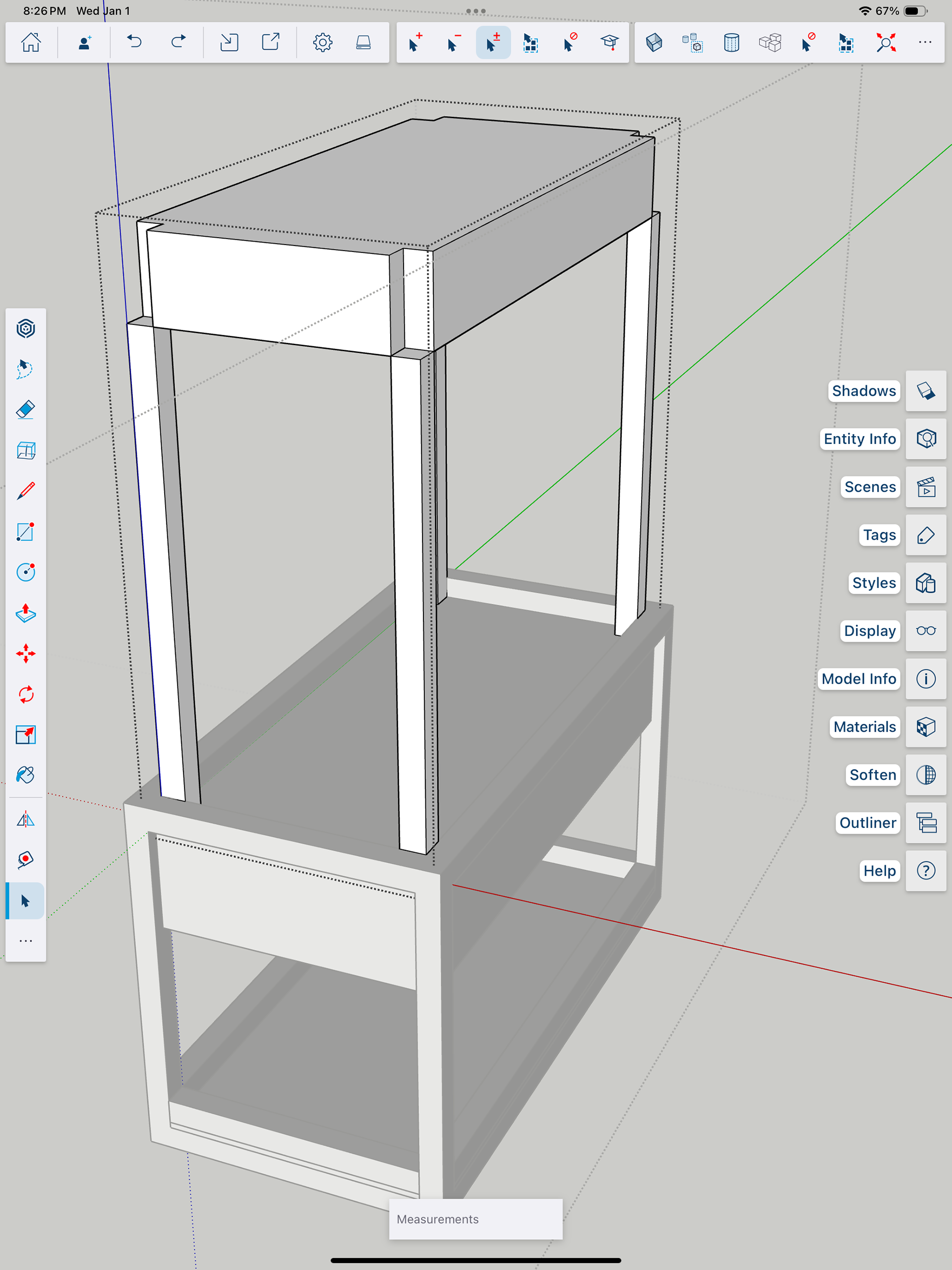Select the Lasso select tool
The image size is (952, 1270).
click(x=25, y=369)
